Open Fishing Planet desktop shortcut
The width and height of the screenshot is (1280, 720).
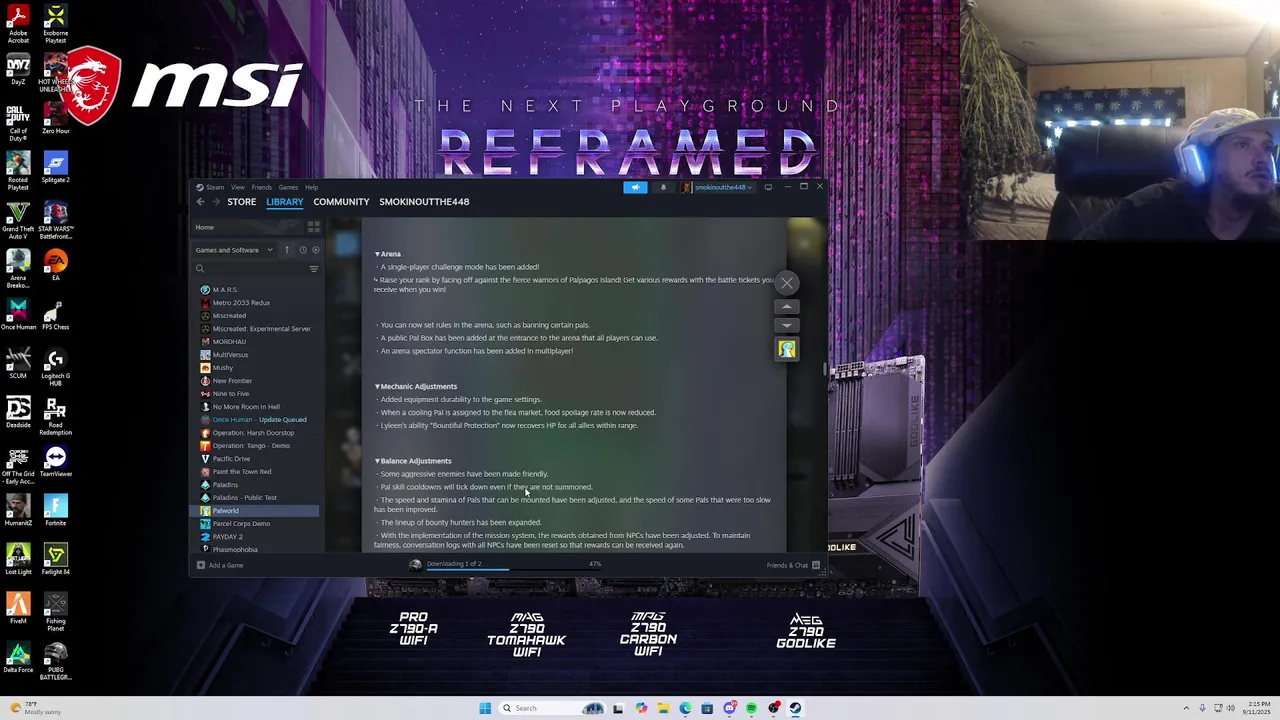pos(55,612)
